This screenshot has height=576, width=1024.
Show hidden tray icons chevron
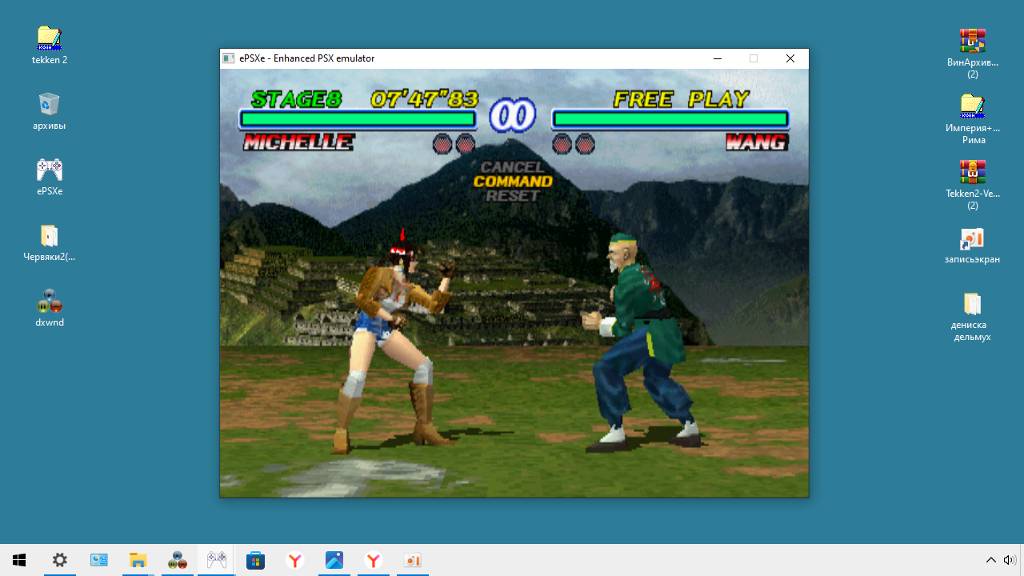click(x=991, y=560)
